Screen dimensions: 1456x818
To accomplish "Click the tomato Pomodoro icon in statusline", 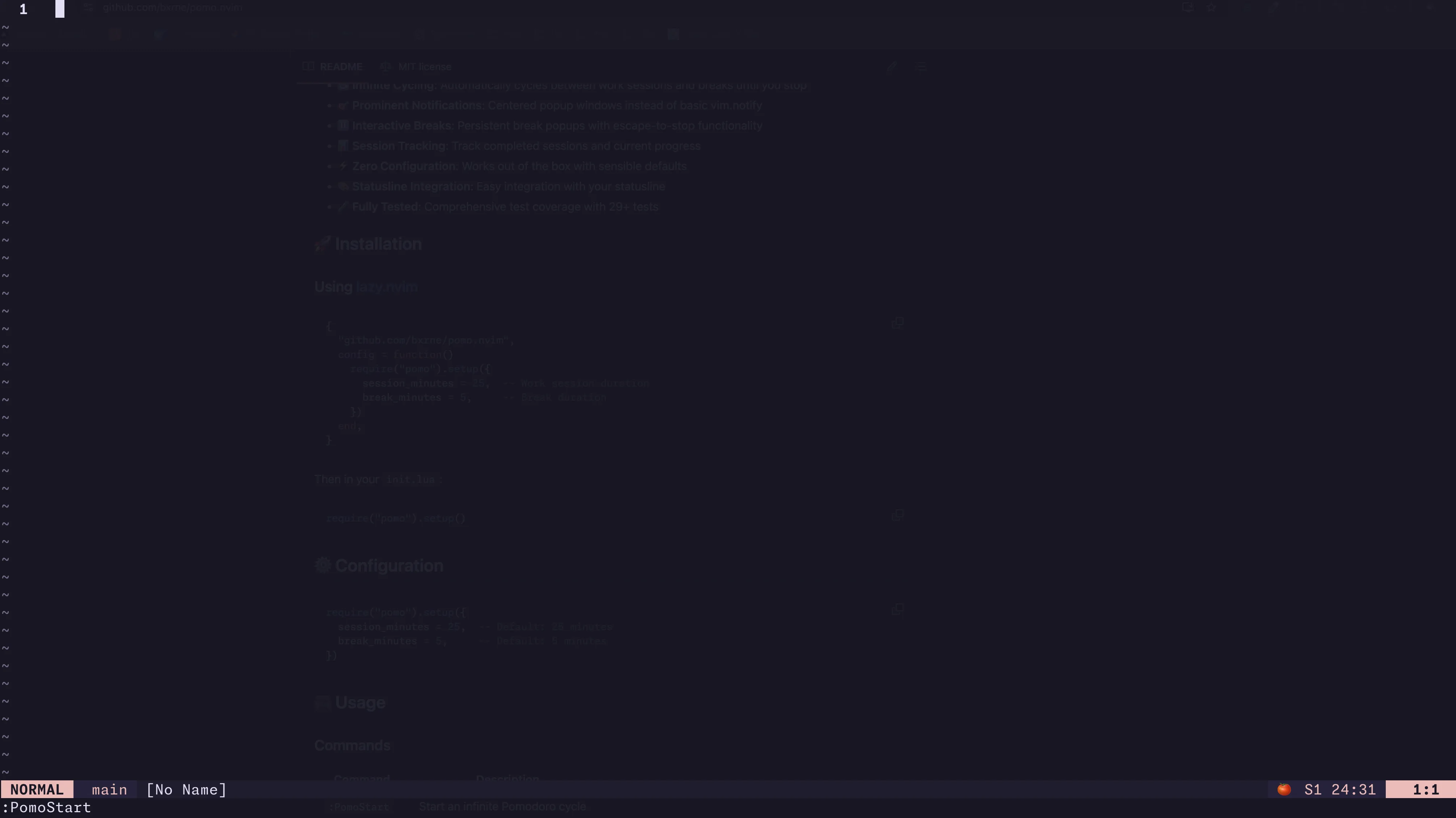I will 1284,789.
